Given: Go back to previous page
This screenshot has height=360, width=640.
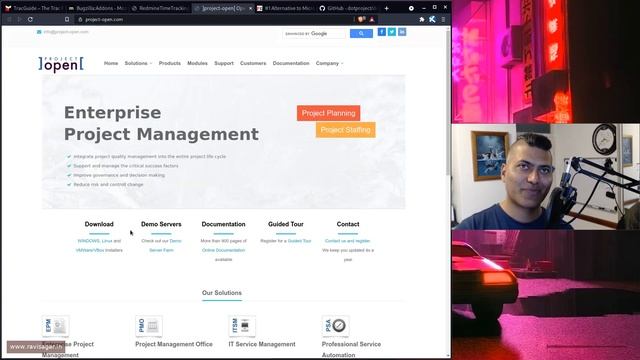Looking at the screenshot, I should click(x=9, y=19).
